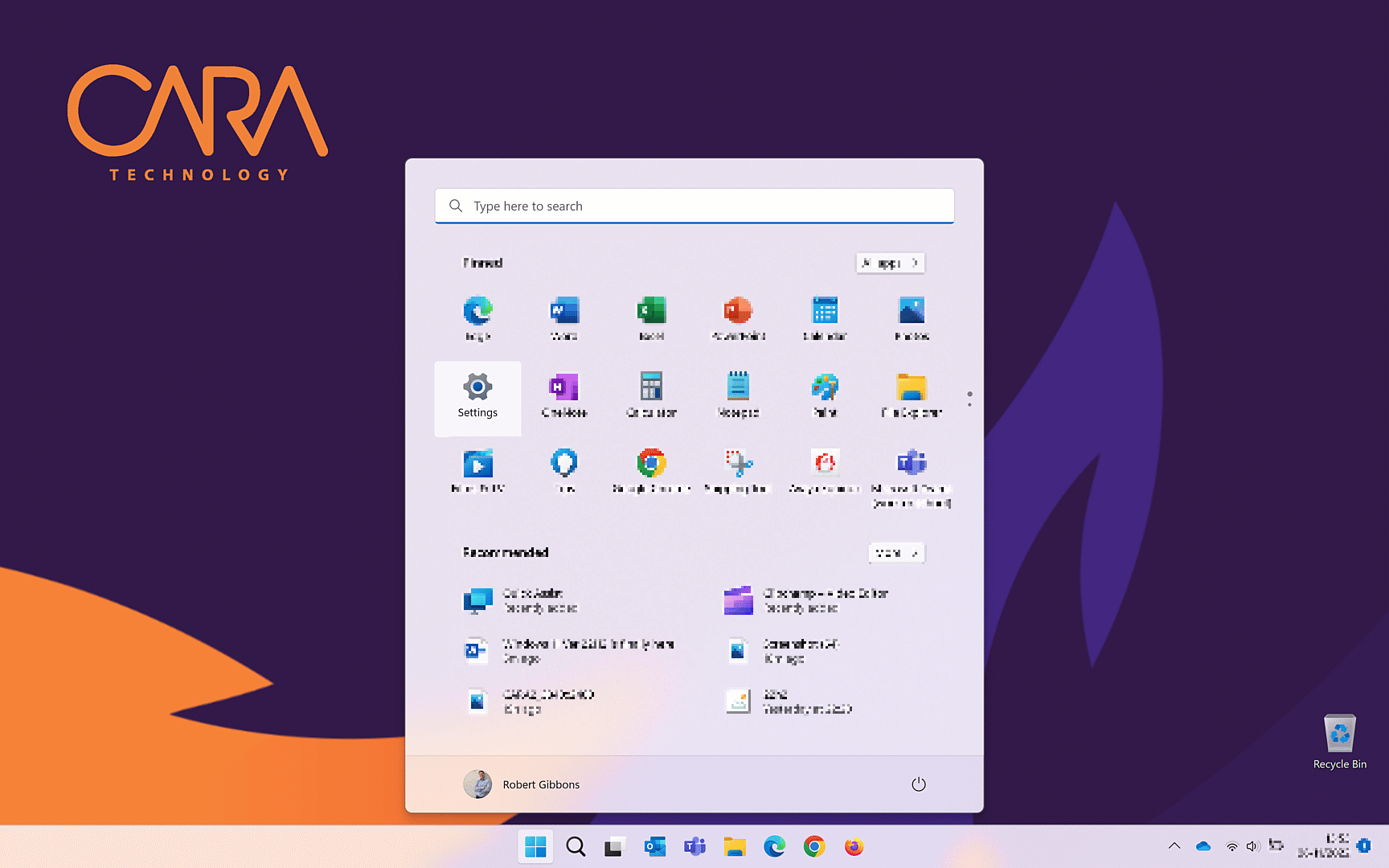1389x868 pixels.
Task: Launch the Snipping Tool
Action: click(x=738, y=470)
